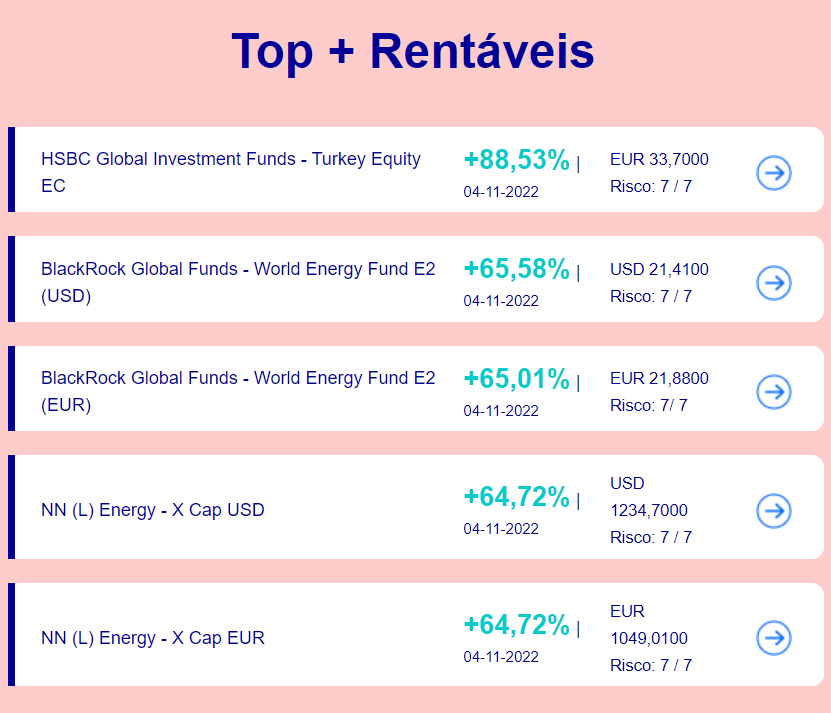Click the +65,01% return value
The height and width of the screenshot is (713, 831).
(x=517, y=379)
